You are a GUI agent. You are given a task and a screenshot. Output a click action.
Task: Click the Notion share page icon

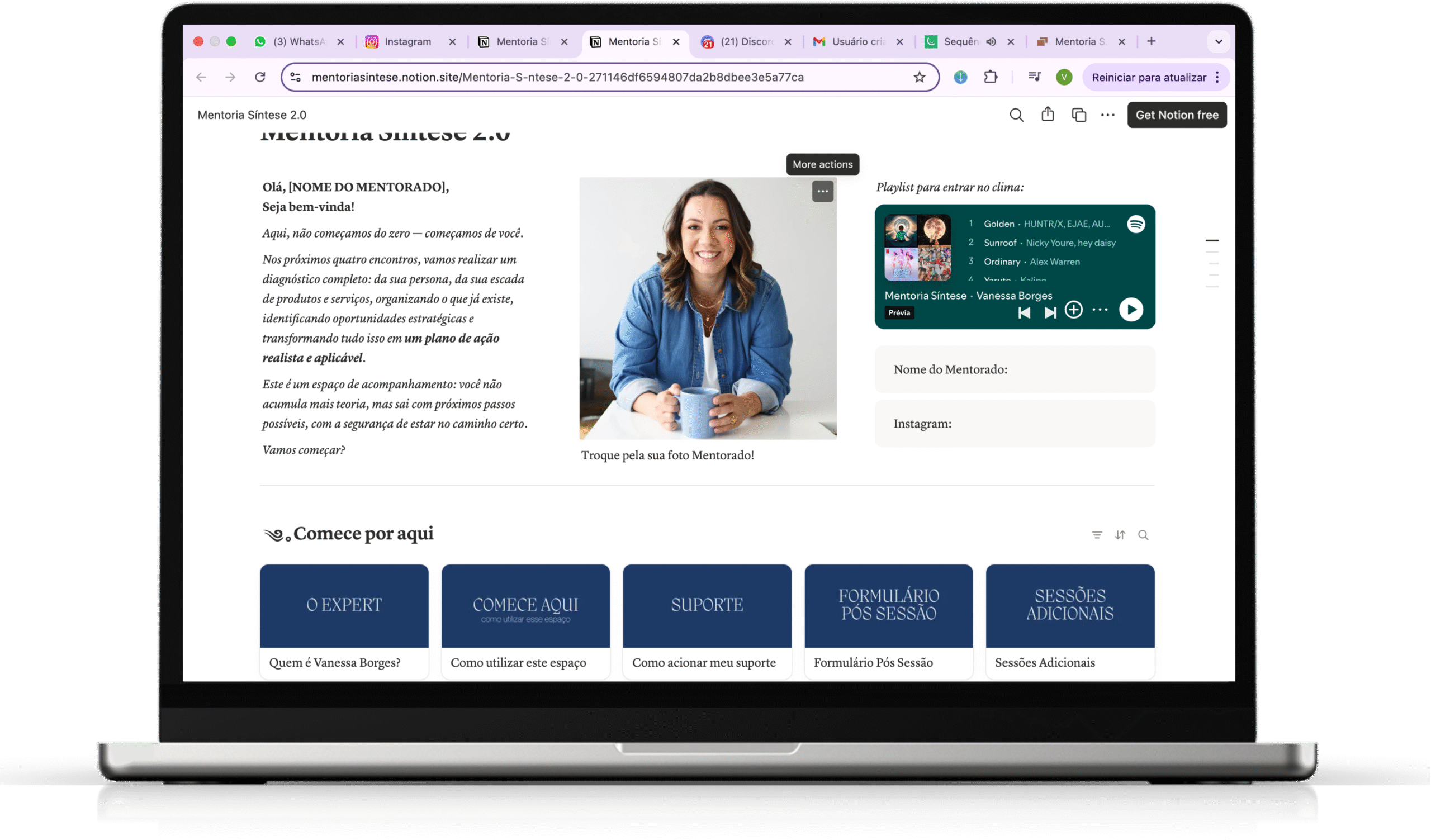pos(1047,115)
